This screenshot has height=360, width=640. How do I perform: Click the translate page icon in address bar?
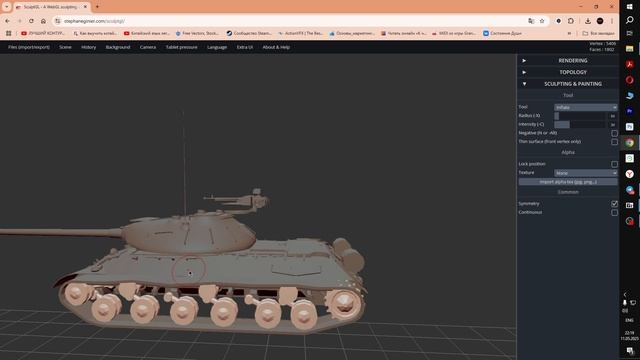coord(531,21)
